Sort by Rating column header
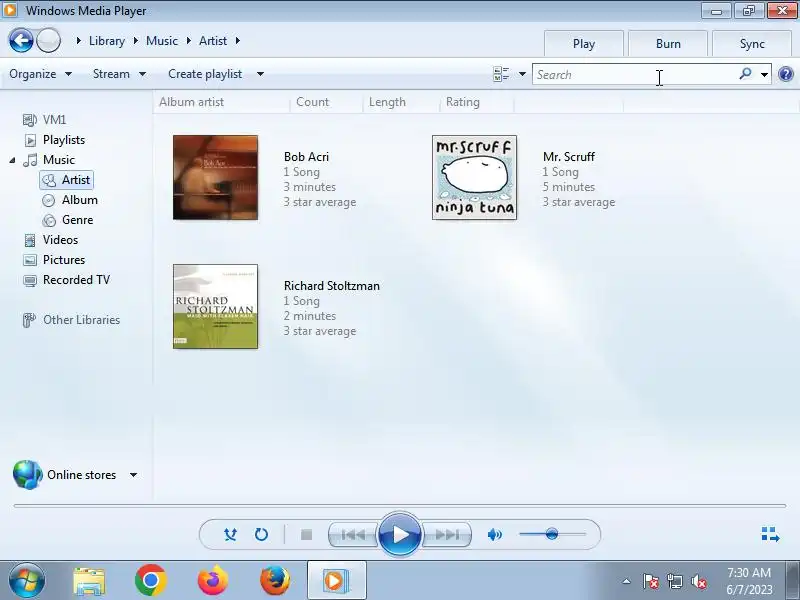 coord(477,102)
